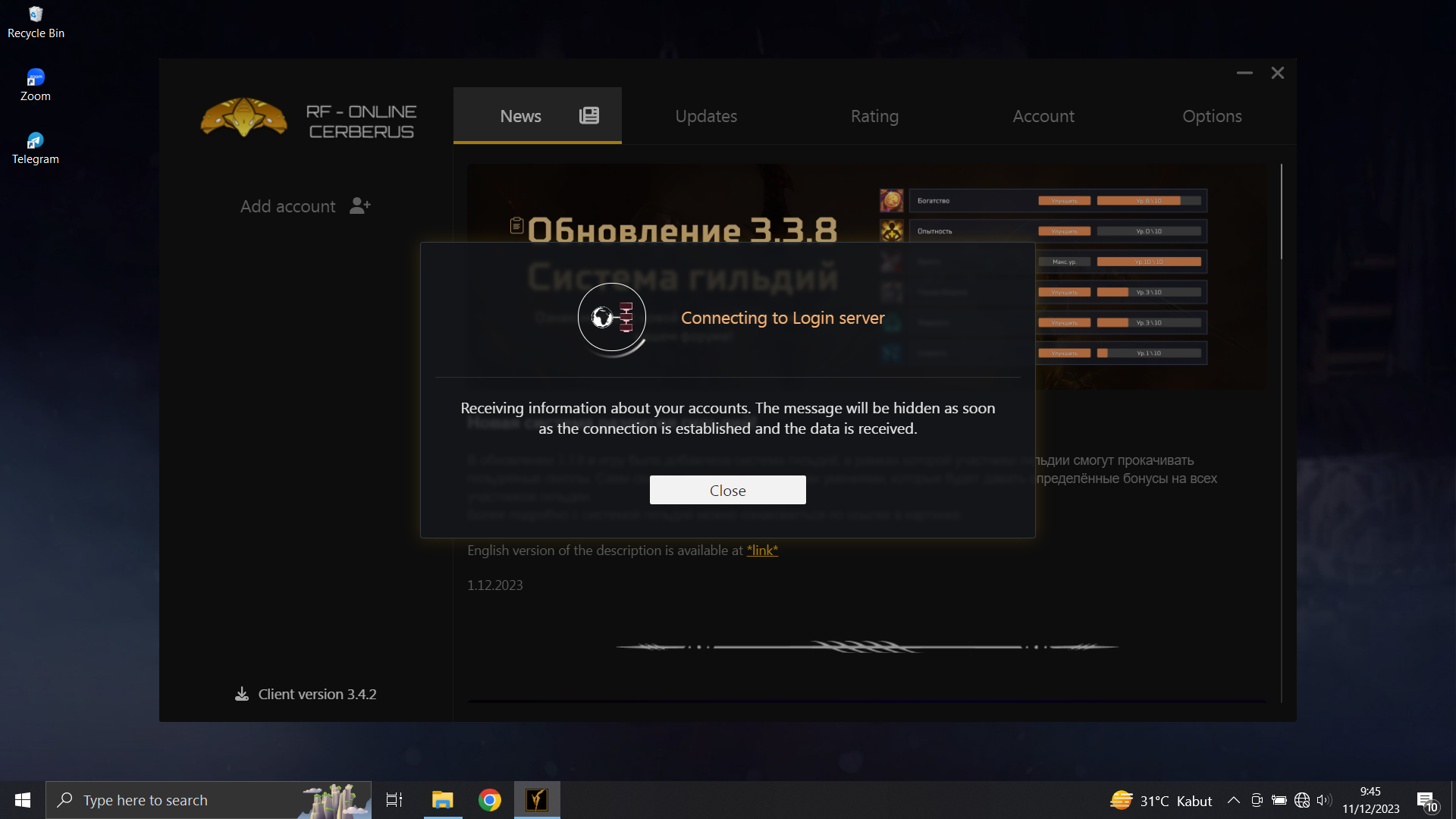Click the RF Online launcher taskbar icon

point(537,800)
